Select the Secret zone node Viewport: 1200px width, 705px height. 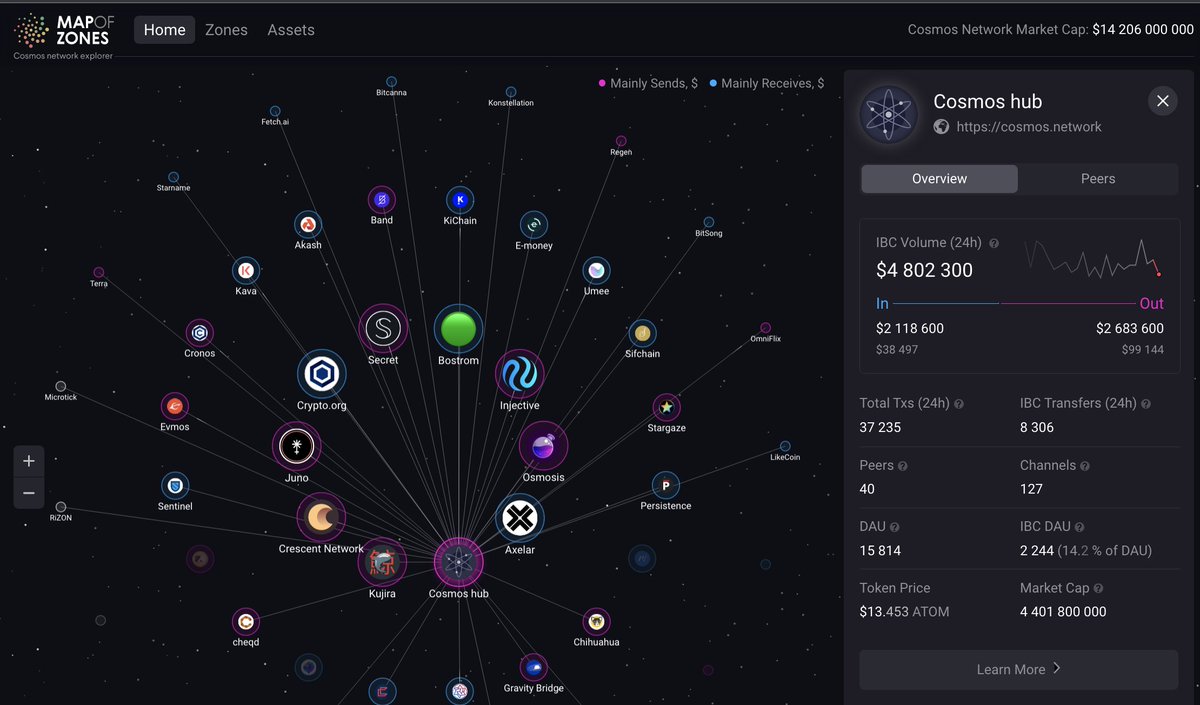pyautogui.click(x=383, y=328)
